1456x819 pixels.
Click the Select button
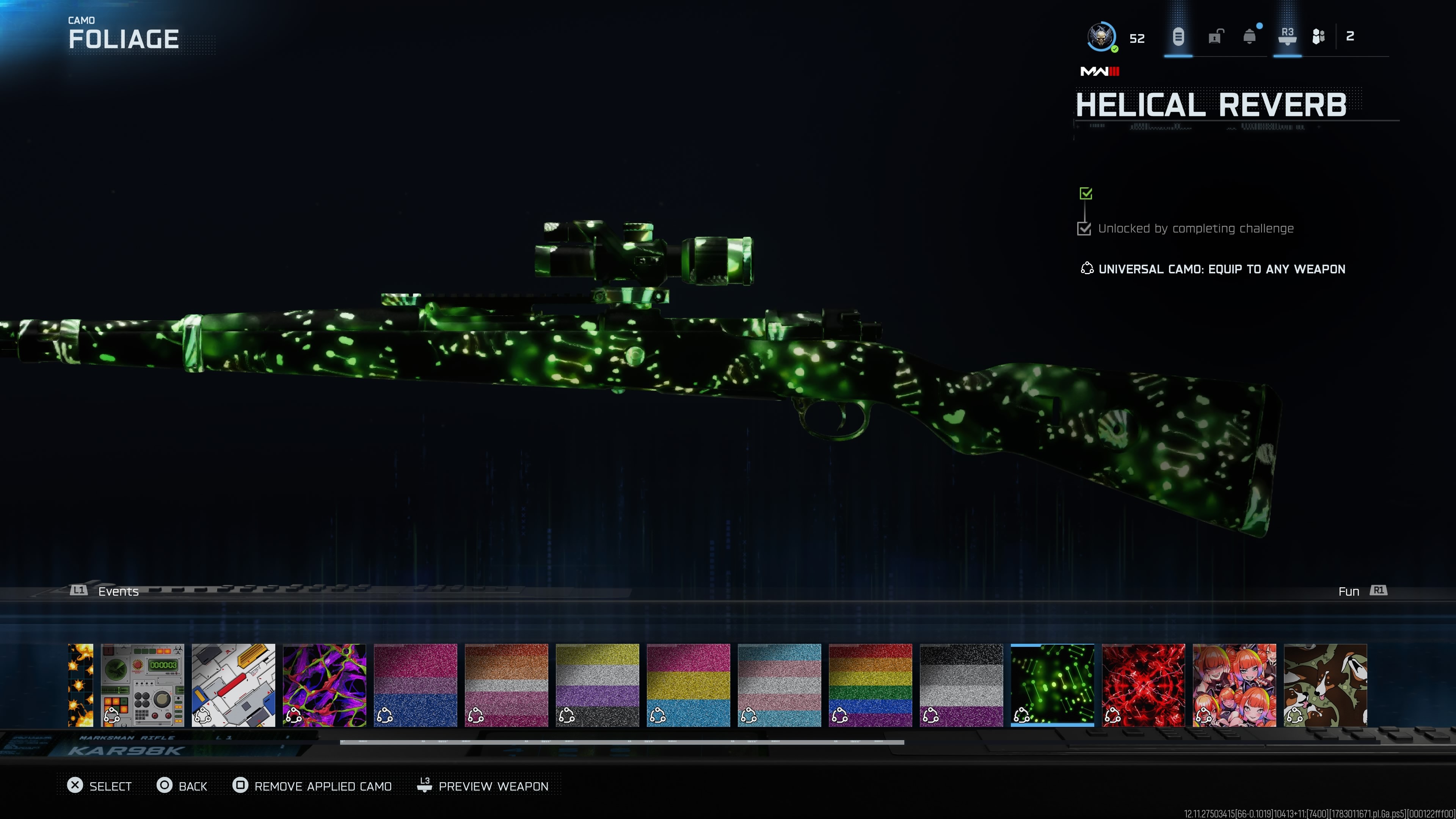[99, 786]
